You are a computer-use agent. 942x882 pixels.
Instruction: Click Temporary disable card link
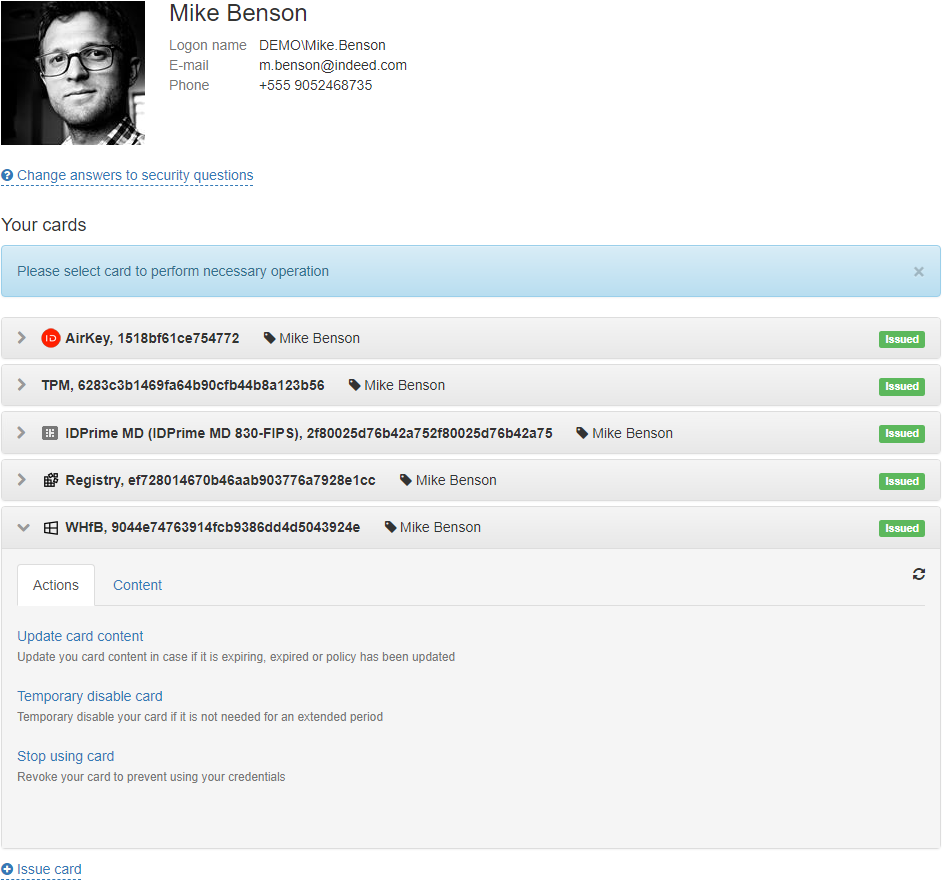[90, 697]
